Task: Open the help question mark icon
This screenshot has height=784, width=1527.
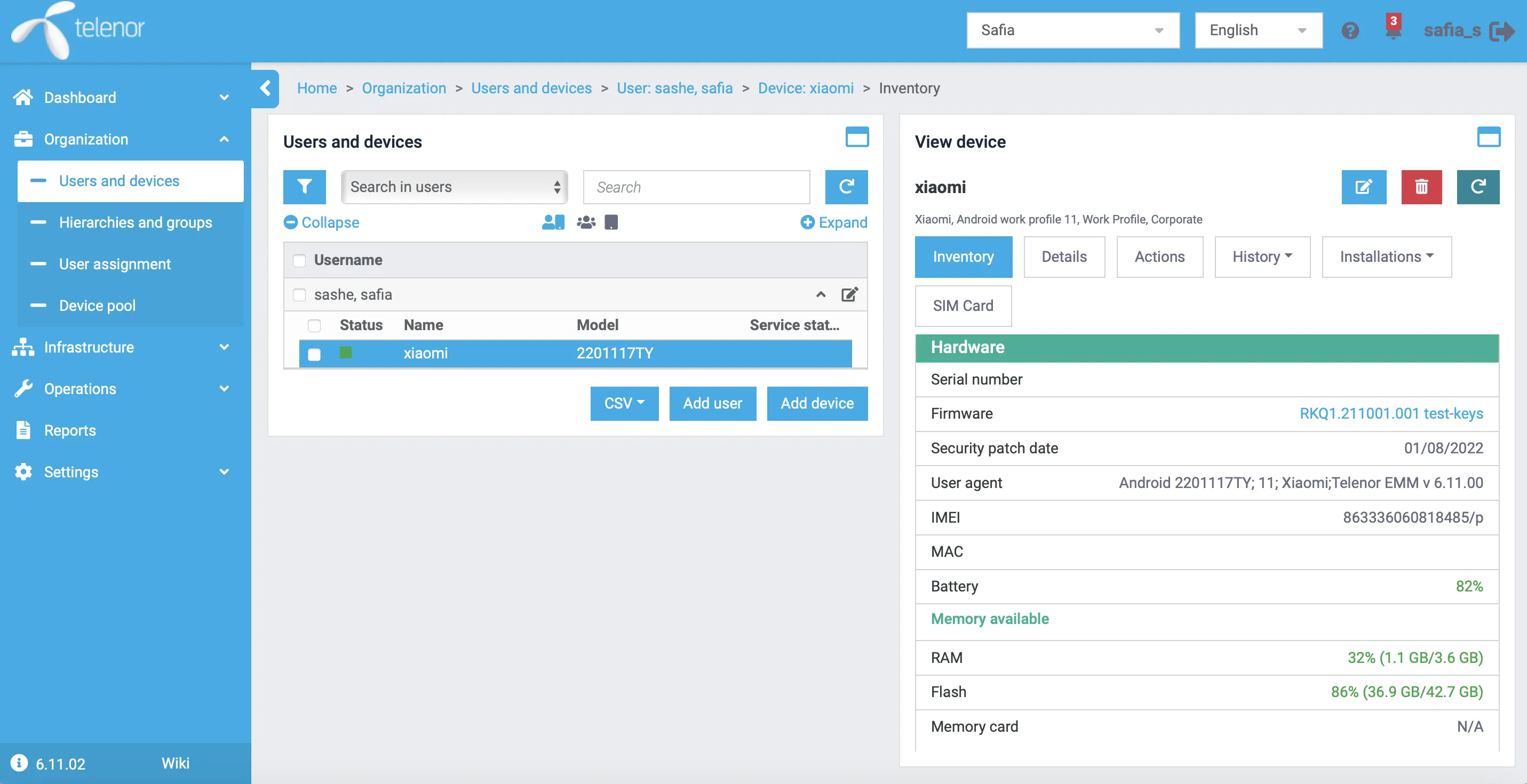Action: [x=1350, y=30]
